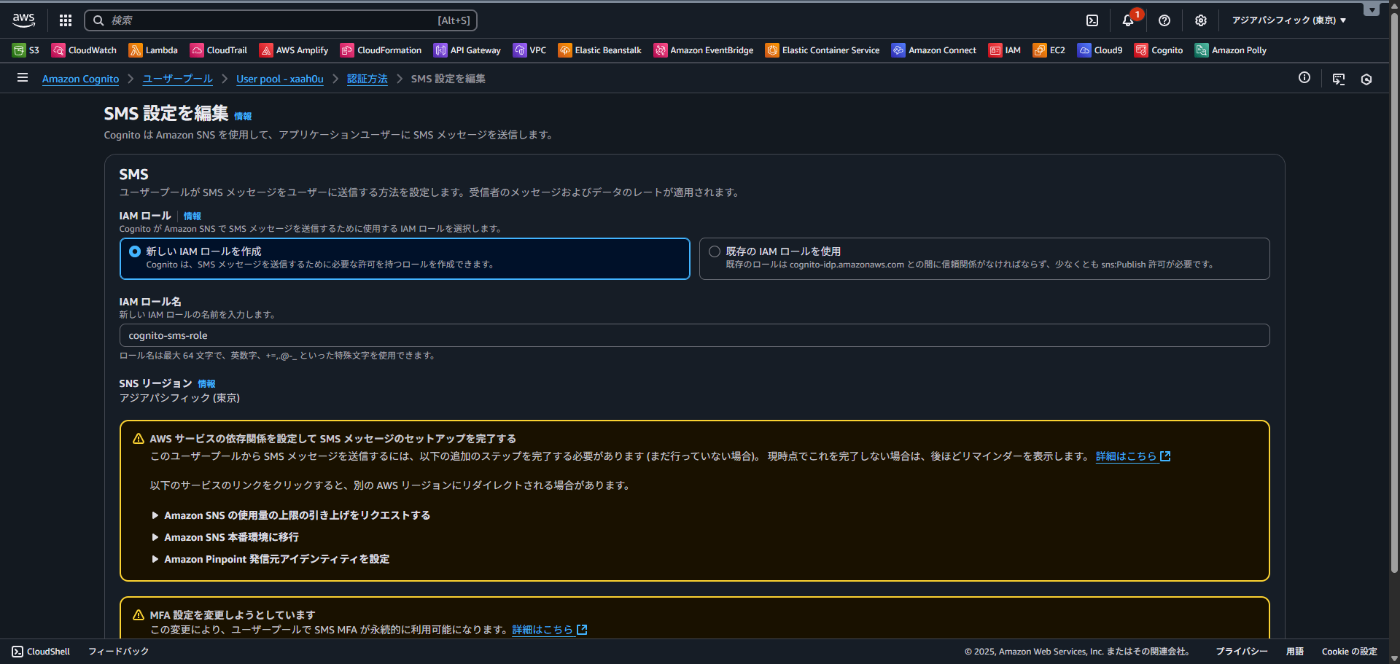Open Amazon EventBridge bookmark shortcut

point(704,50)
